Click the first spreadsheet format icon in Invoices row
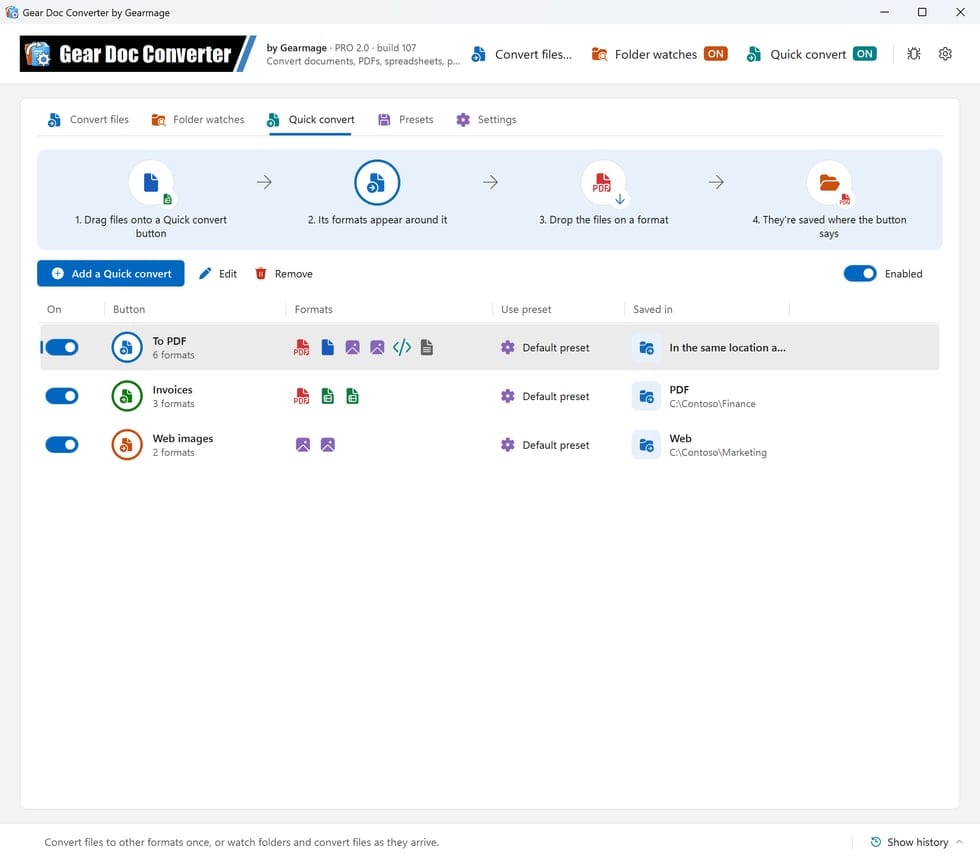This screenshot has width=980, height=860. (x=328, y=396)
